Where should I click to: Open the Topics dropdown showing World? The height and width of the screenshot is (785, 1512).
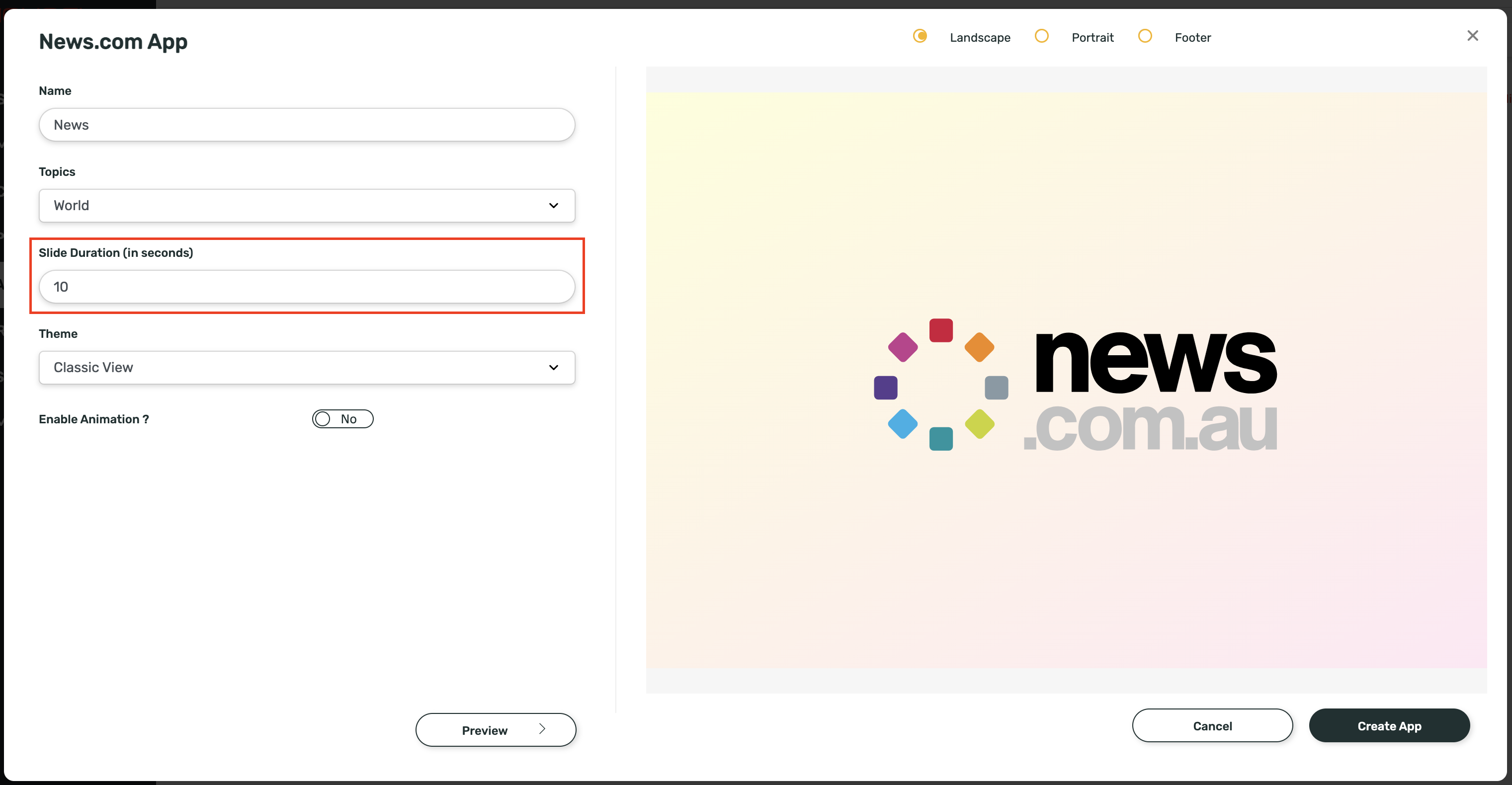click(x=306, y=205)
